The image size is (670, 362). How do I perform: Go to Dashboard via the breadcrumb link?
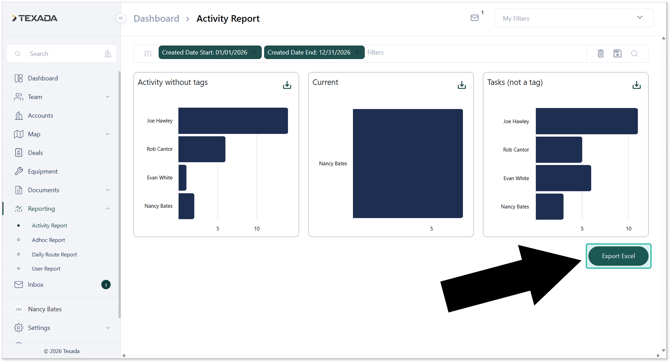click(x=156, y=19)
